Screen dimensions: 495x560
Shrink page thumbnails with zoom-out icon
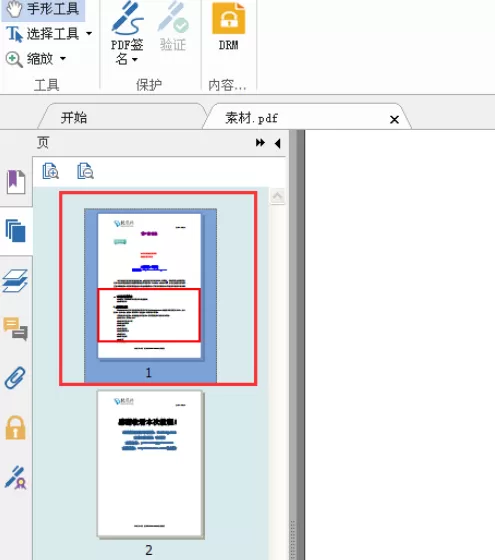(x=85, y=171)
